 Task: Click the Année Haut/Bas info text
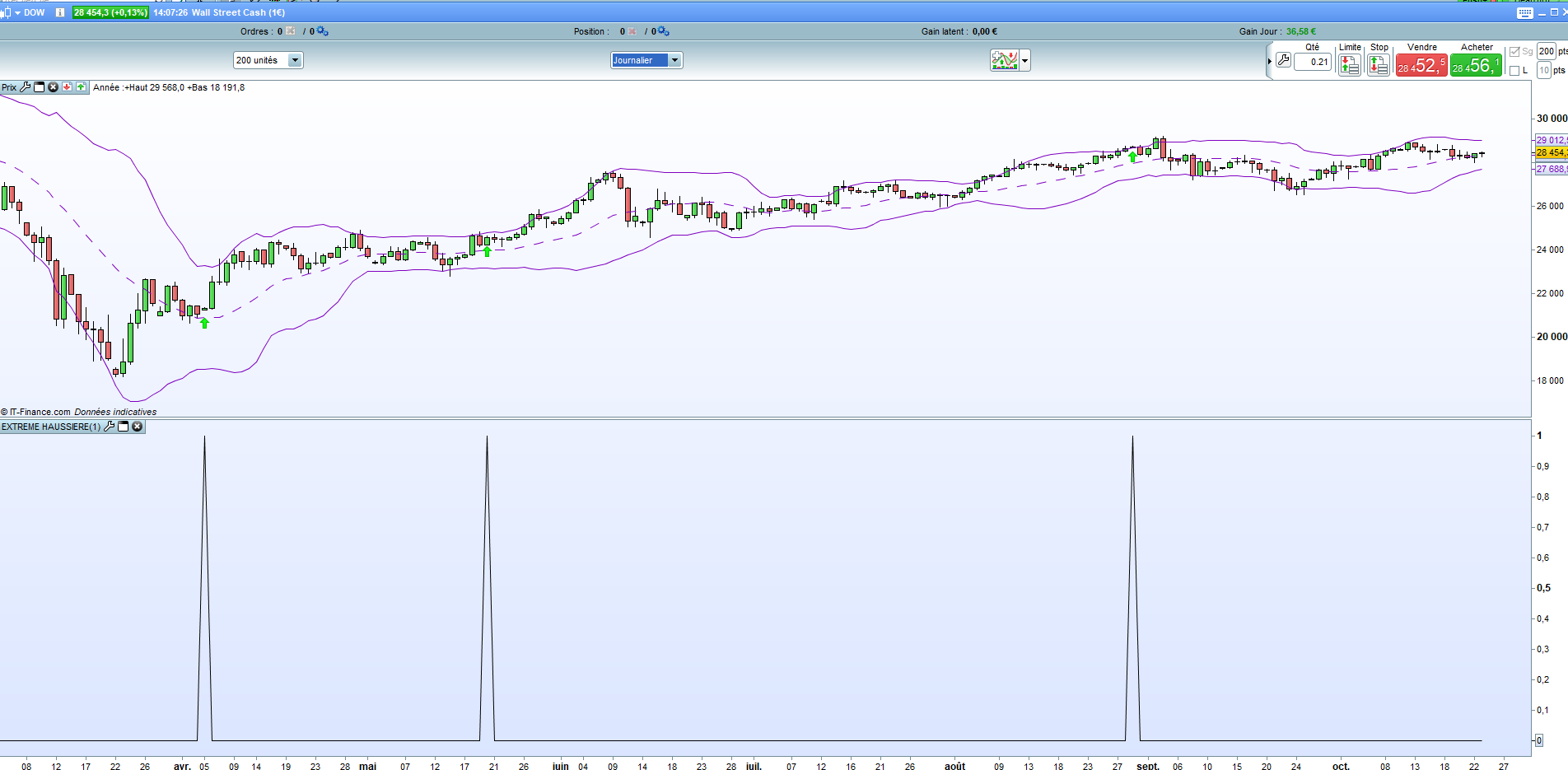[169, 87]
